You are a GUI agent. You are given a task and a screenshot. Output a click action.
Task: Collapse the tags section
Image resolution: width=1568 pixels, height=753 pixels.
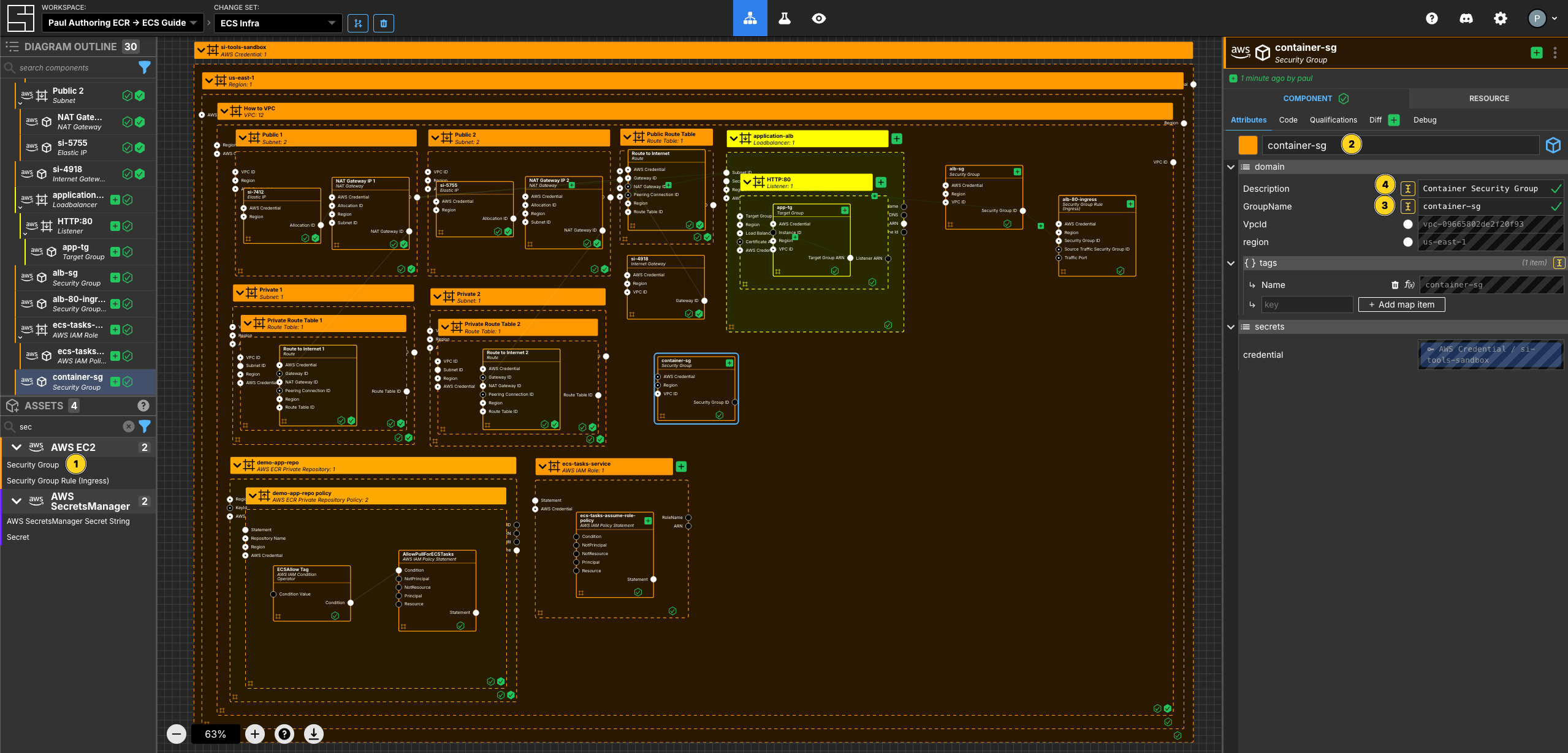click(1231, 263)
